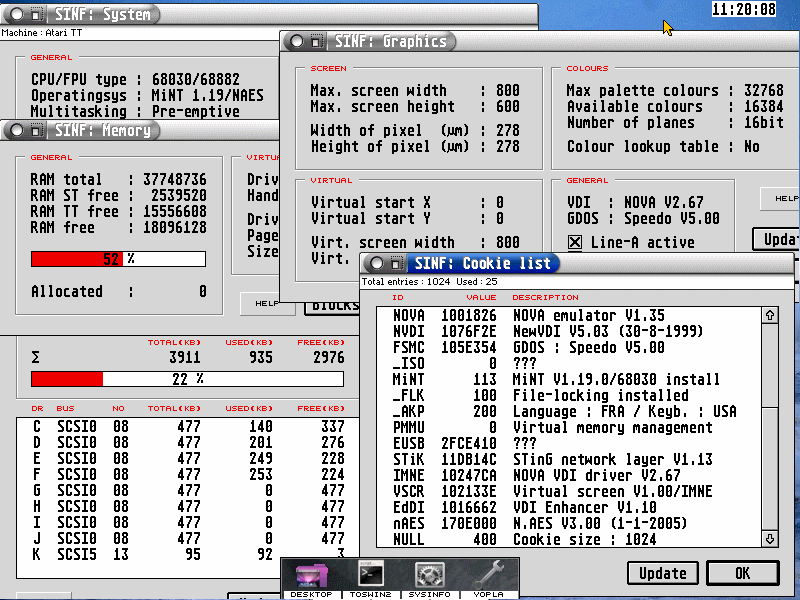Toggle the Line-A active checkbox
This screenshot has height=600, width=800.
pos(575,242)
